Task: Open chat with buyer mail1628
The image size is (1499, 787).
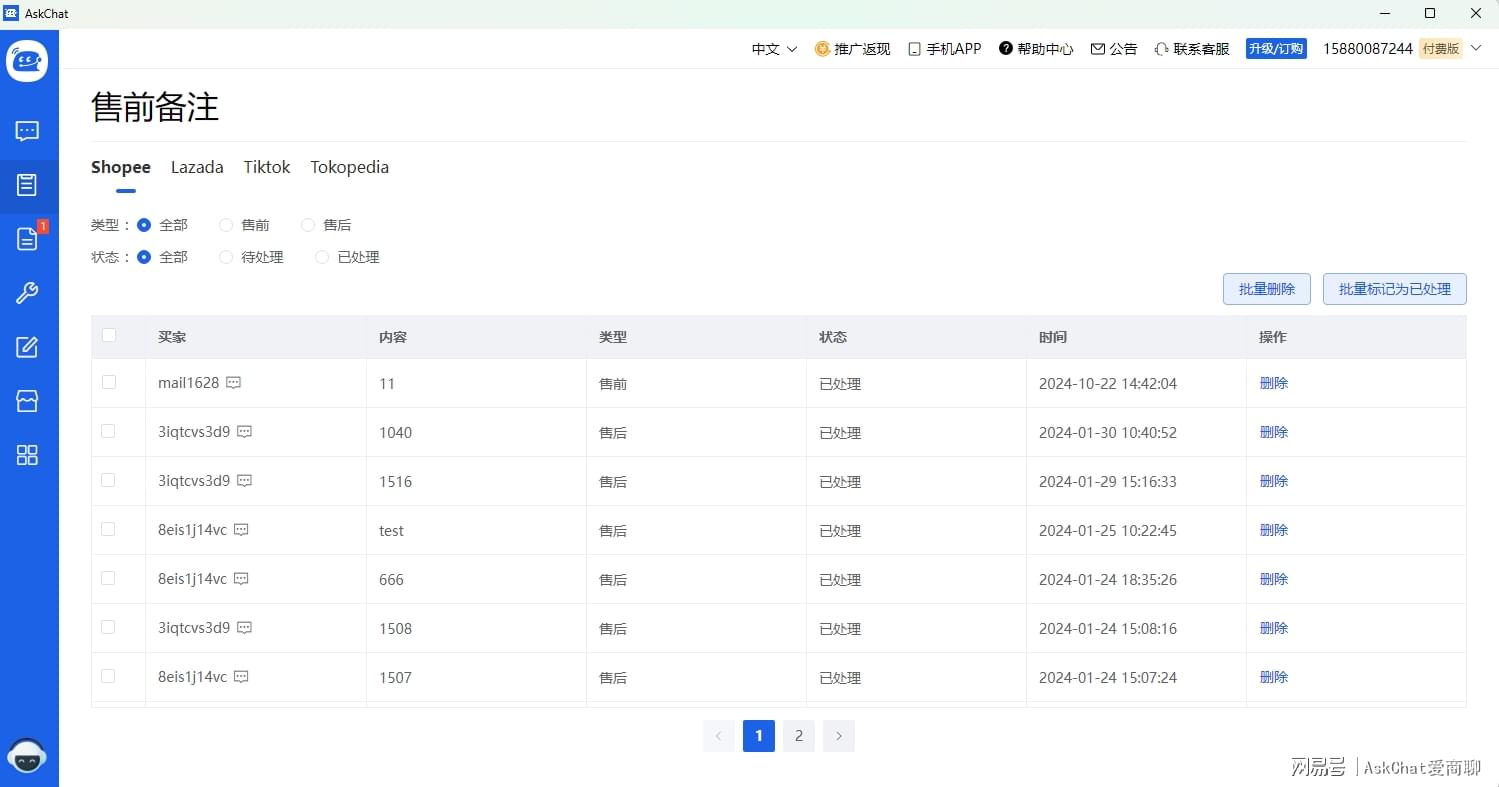Action: point(234,383)
